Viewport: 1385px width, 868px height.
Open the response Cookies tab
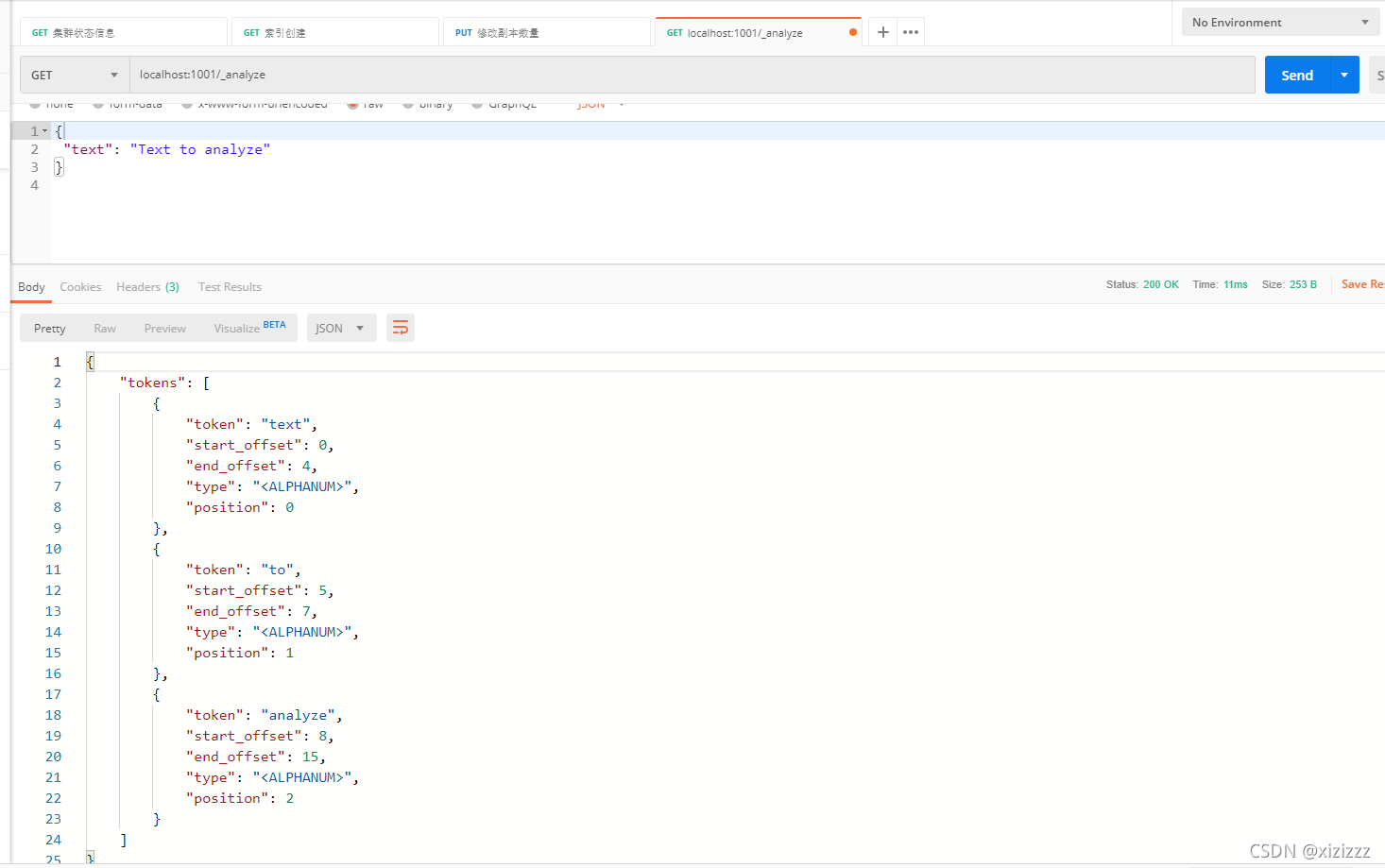pos(80,286)
